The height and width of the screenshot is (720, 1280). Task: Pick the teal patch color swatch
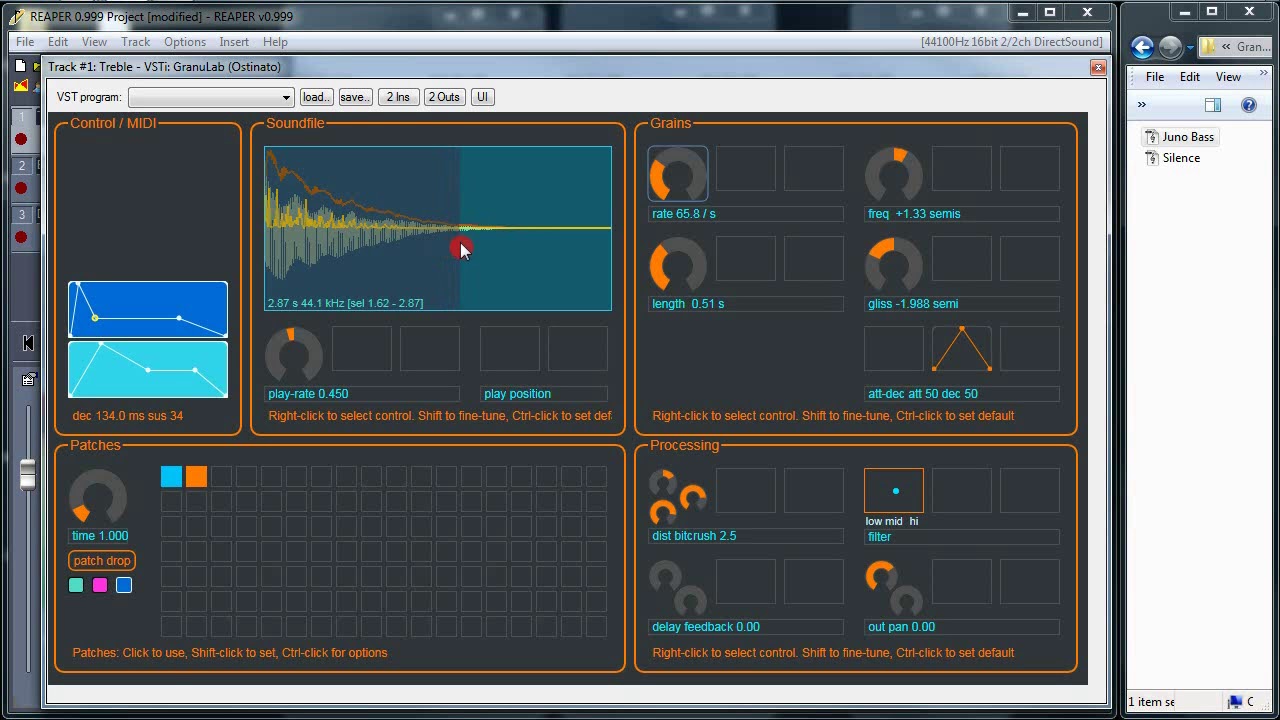(76, 585)
